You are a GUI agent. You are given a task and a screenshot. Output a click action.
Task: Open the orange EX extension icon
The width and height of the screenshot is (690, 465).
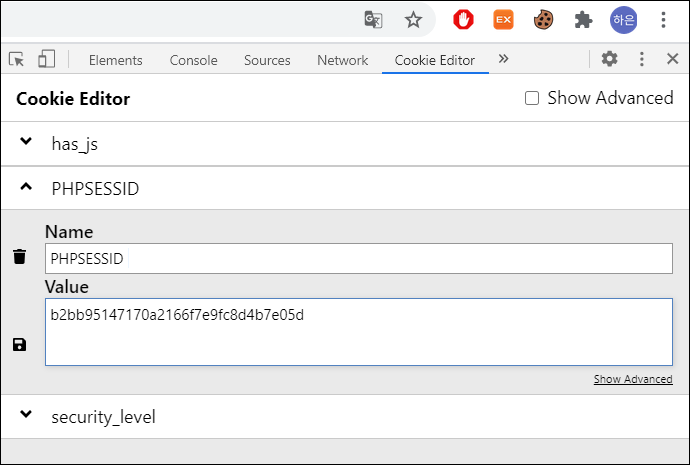click(503, 20)
